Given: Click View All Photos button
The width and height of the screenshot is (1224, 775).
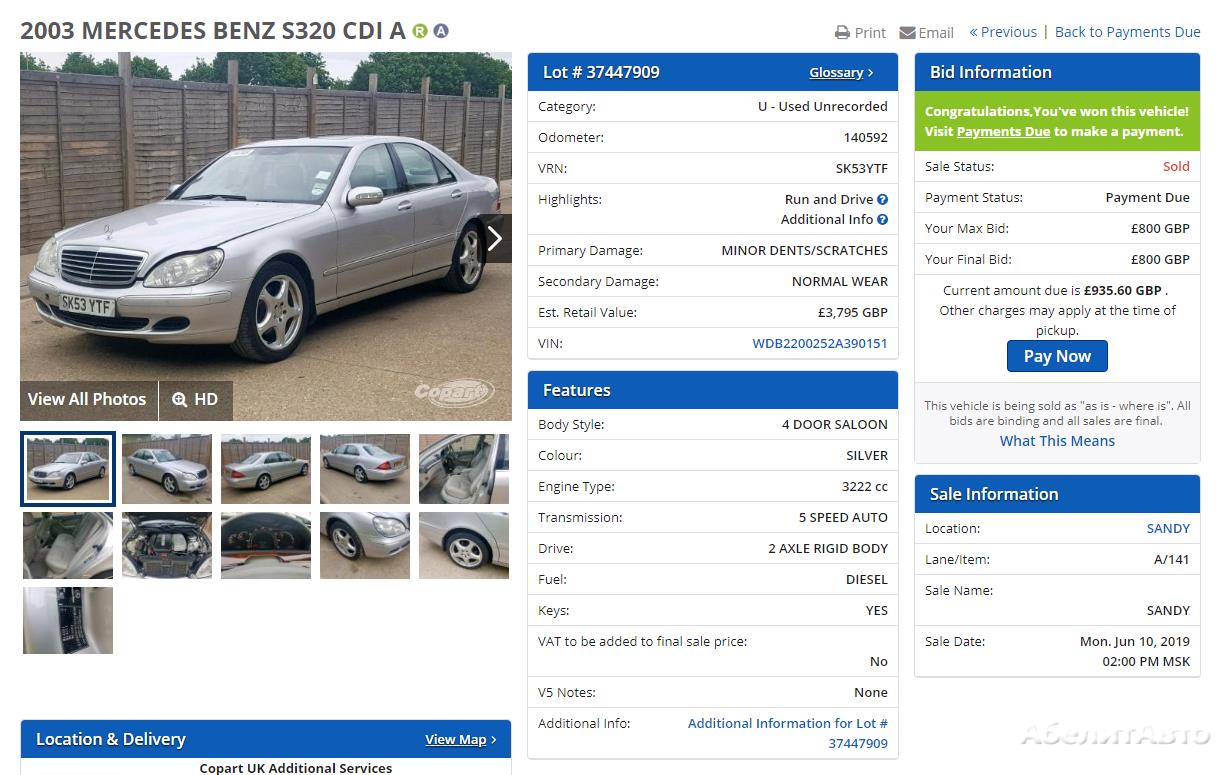Looking at the screenshot, I should pos(87,399).
